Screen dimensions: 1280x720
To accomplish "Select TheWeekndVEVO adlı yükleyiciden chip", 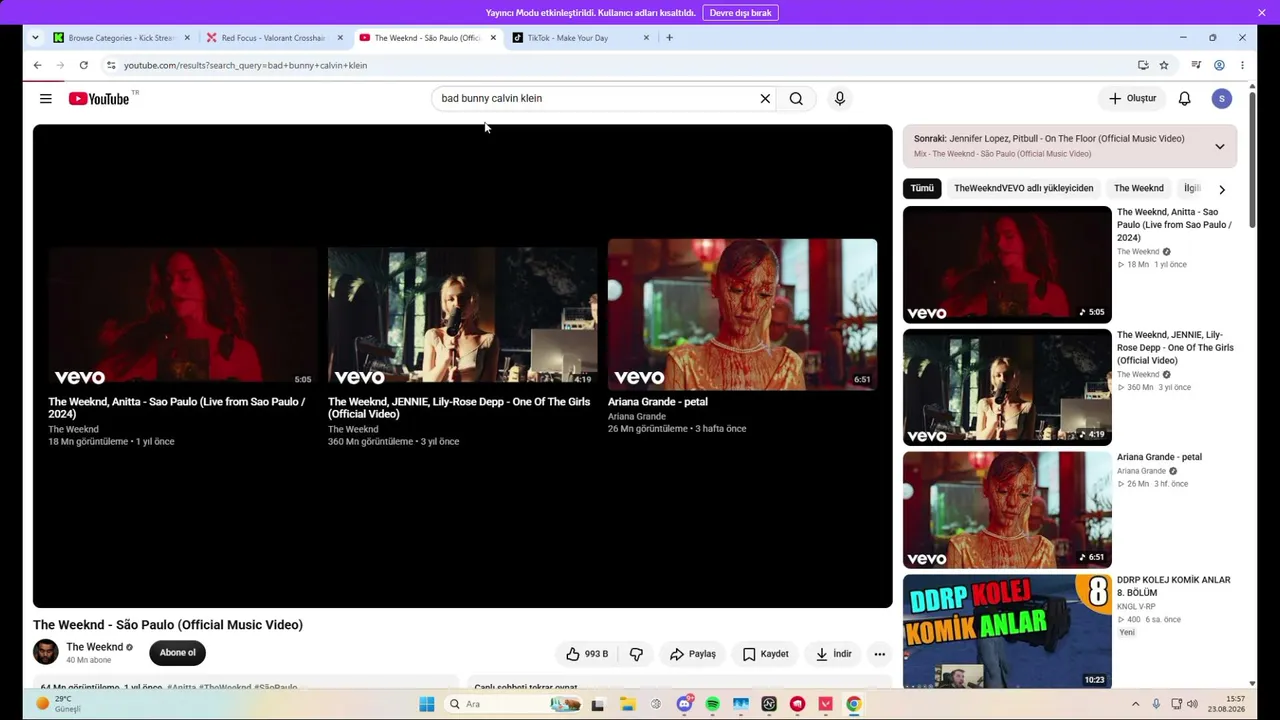I will pos(1023,188).
